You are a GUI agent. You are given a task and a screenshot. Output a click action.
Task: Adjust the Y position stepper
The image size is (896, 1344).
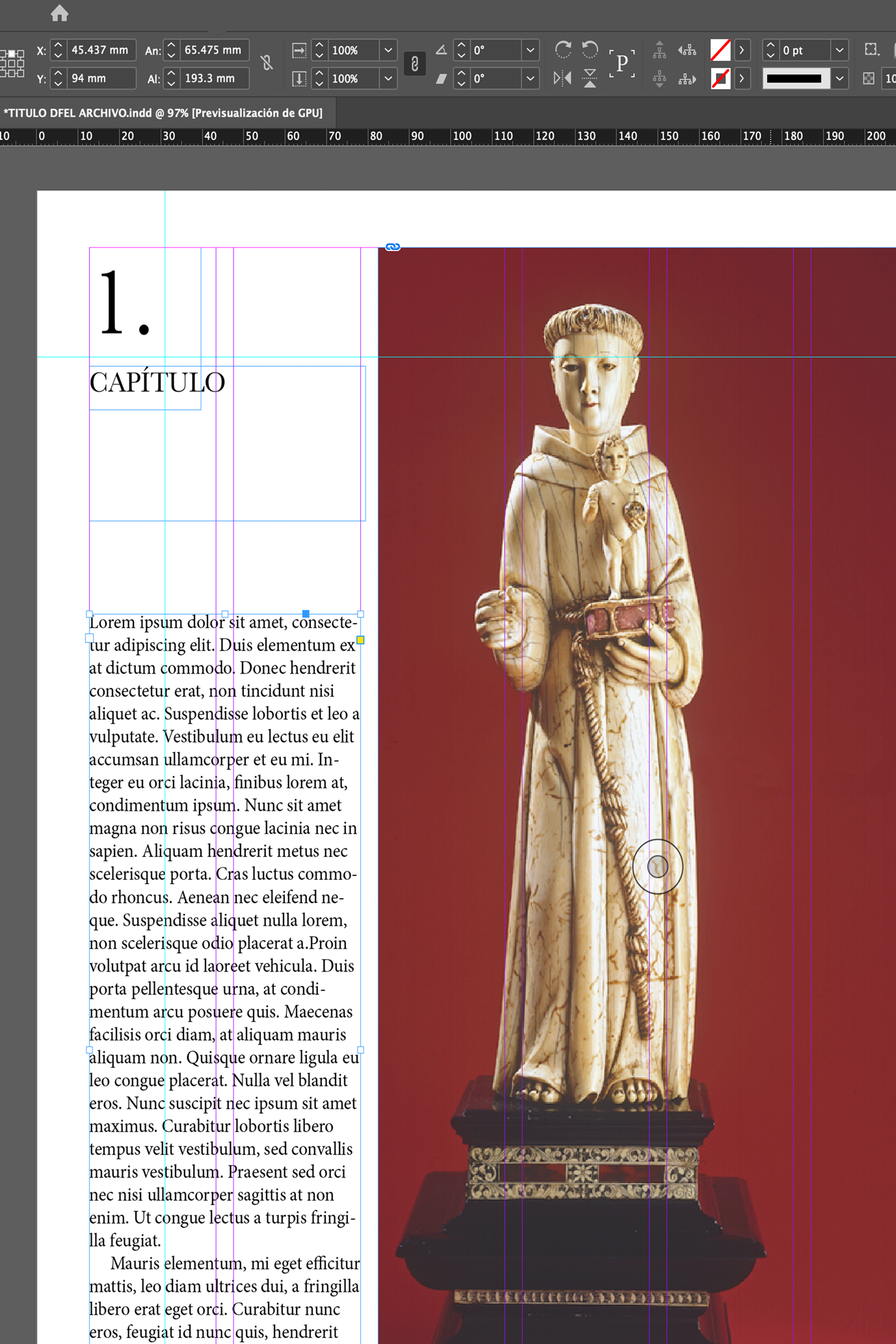tap(58, 79)
